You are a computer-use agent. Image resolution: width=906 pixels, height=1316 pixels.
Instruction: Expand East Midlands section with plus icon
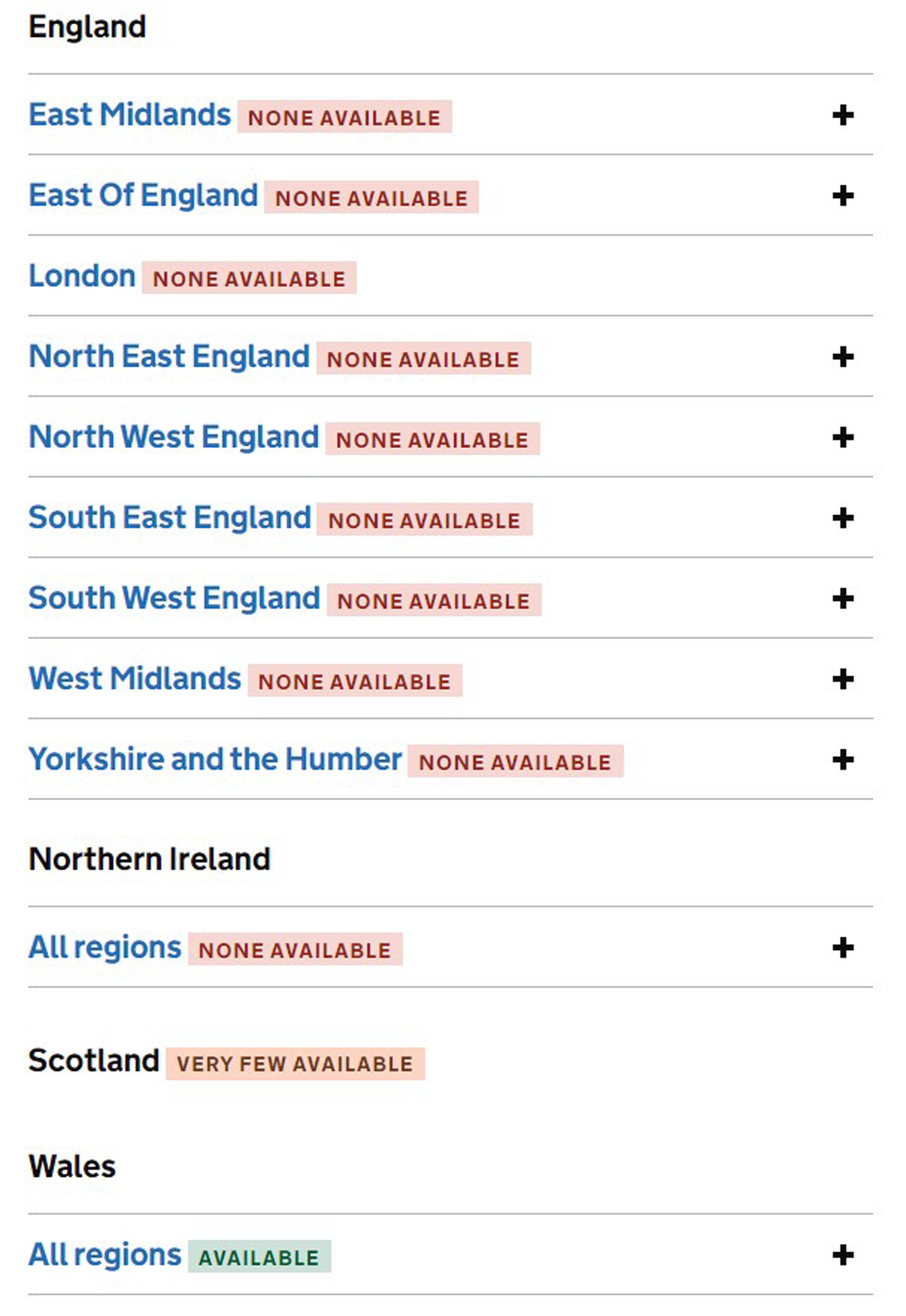point(843,115)
